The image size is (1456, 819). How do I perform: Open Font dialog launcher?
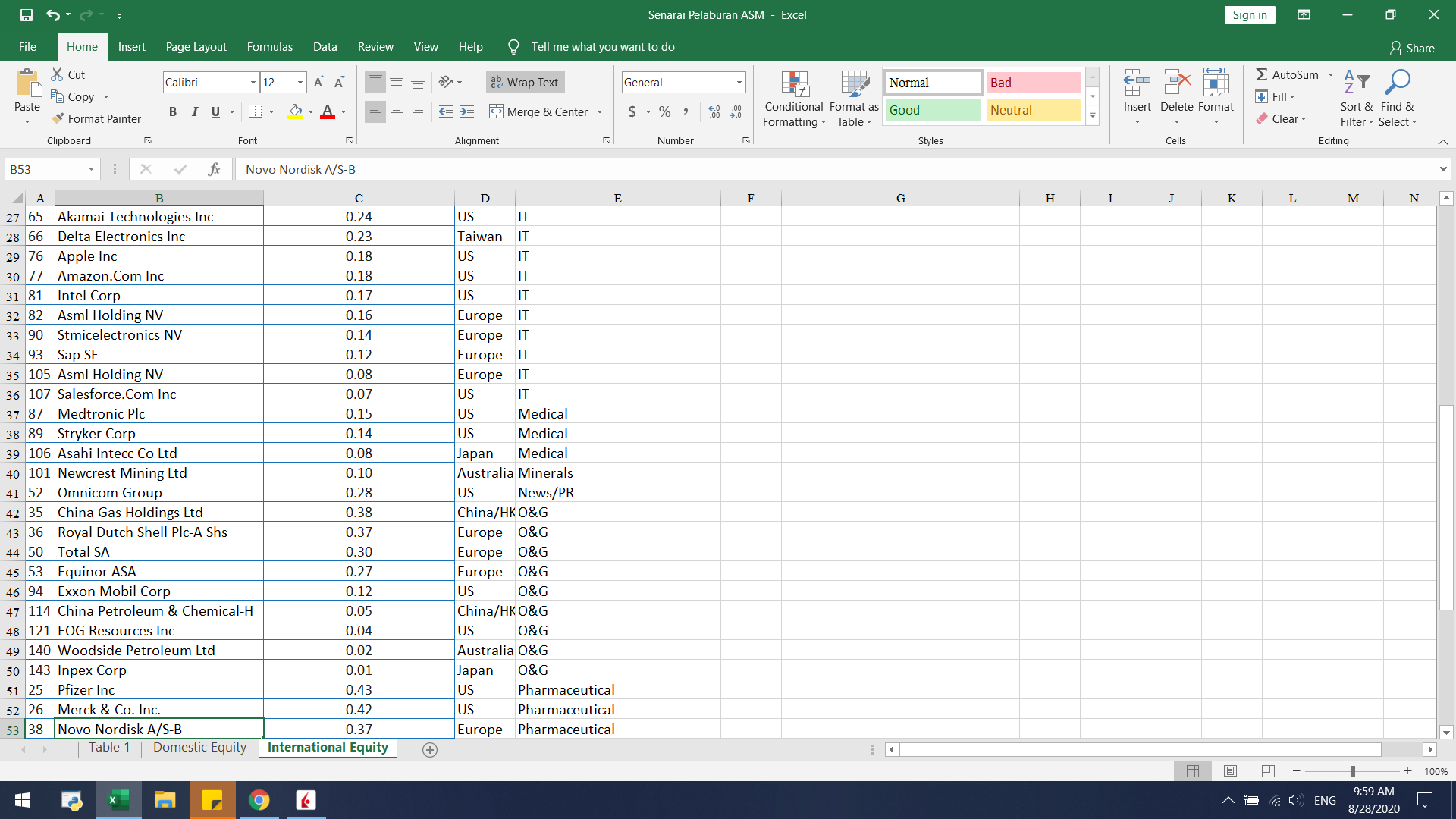(350, 140)
